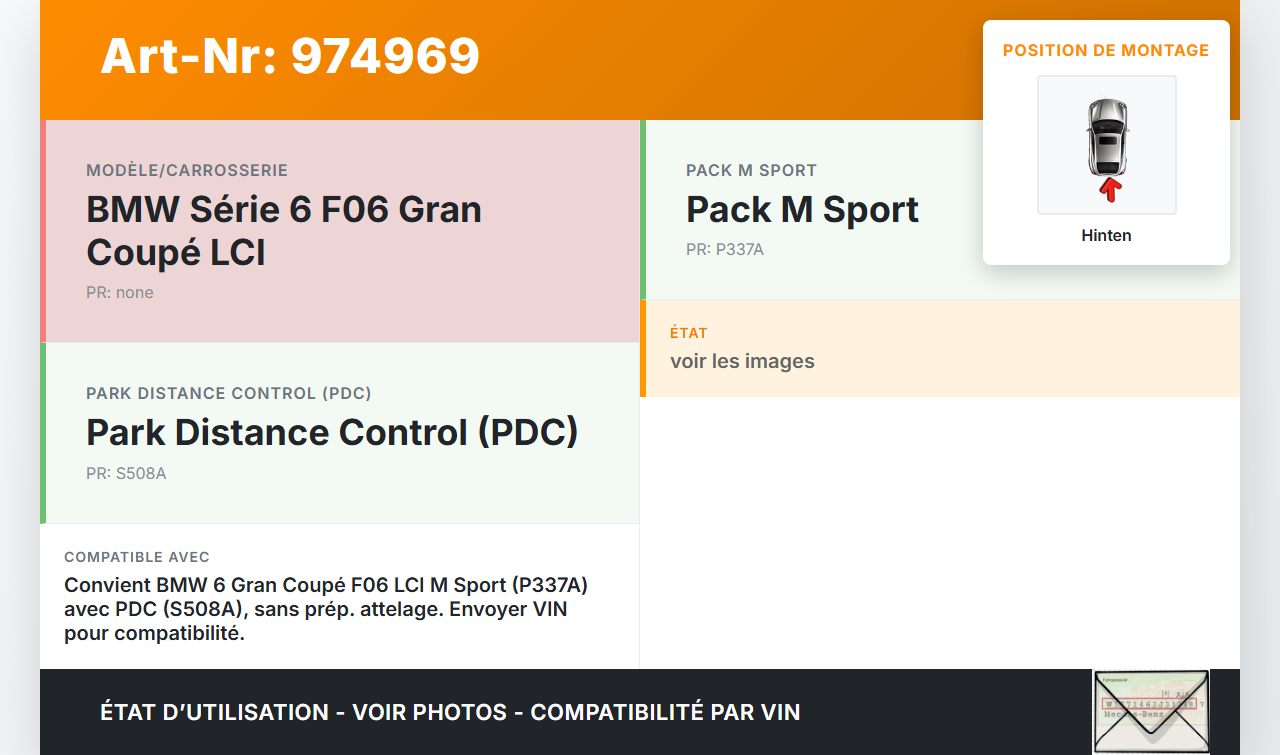
Task: Select the BMW Série 6 F06 Gran Coupé LCI title
Action: [284, 231]
